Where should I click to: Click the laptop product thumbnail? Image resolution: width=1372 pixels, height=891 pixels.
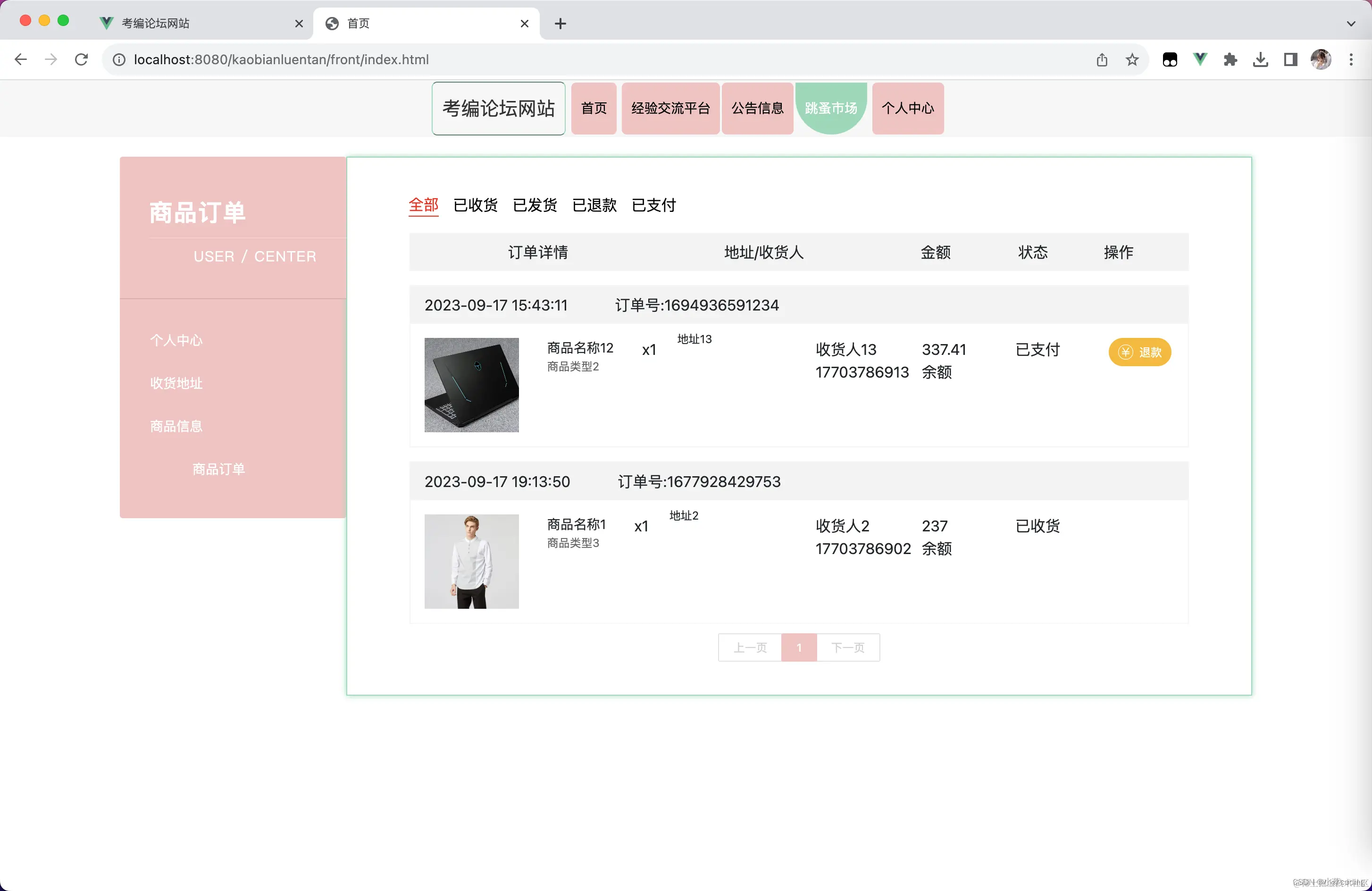point(471,384)
